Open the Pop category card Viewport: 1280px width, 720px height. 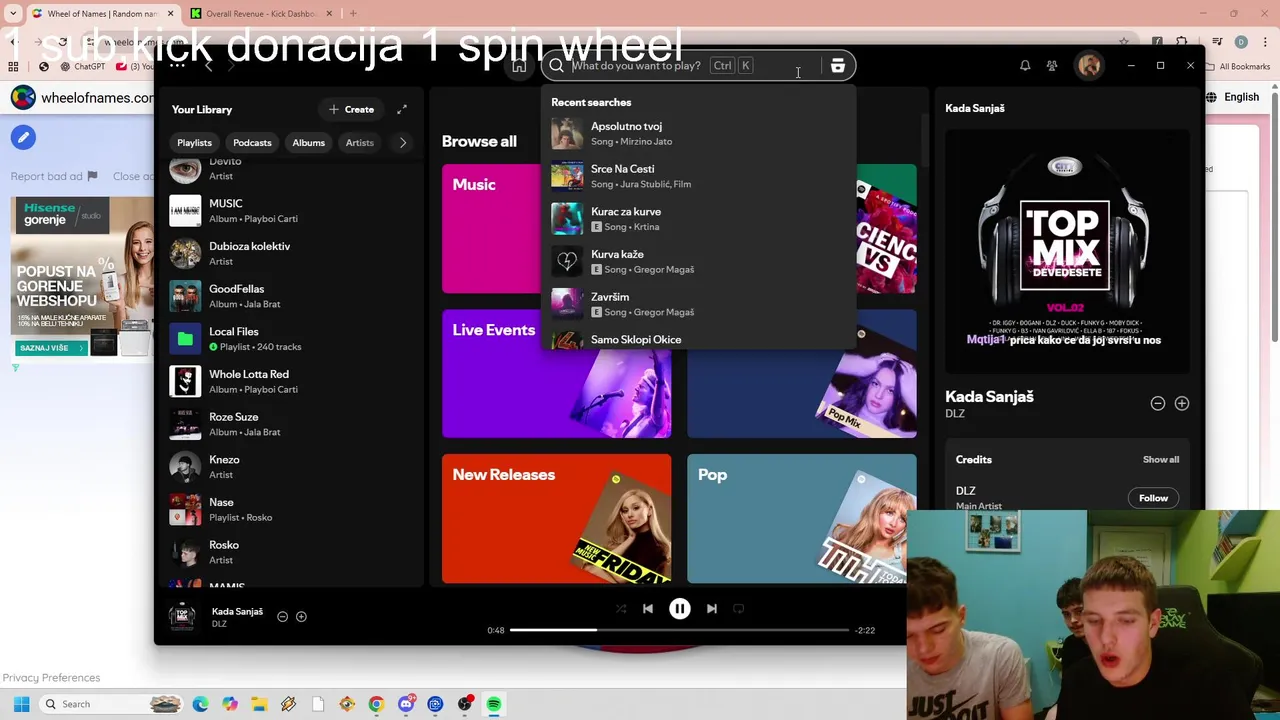click(x=801, y=519)
